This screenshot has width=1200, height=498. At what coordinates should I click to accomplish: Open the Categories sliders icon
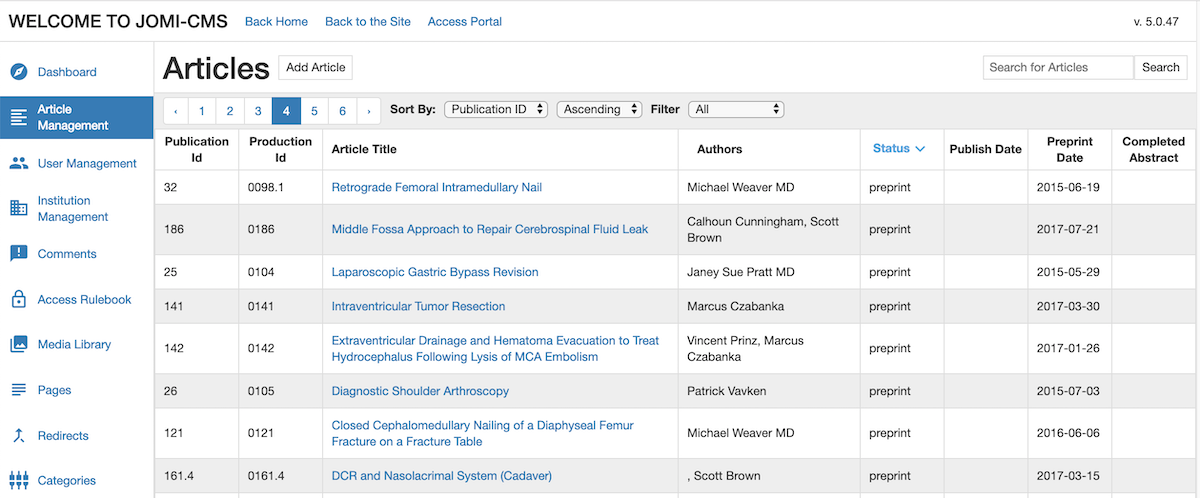tap(18, 480)
